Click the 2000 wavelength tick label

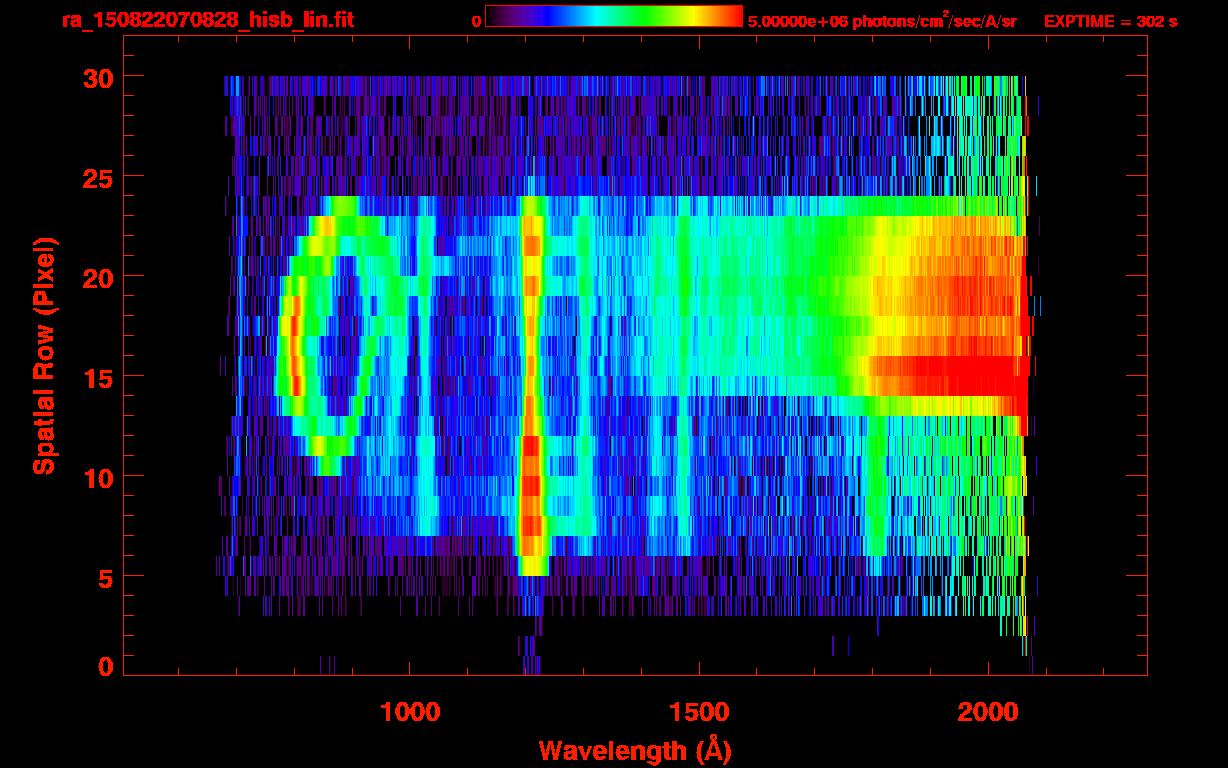tap(987, 712)
